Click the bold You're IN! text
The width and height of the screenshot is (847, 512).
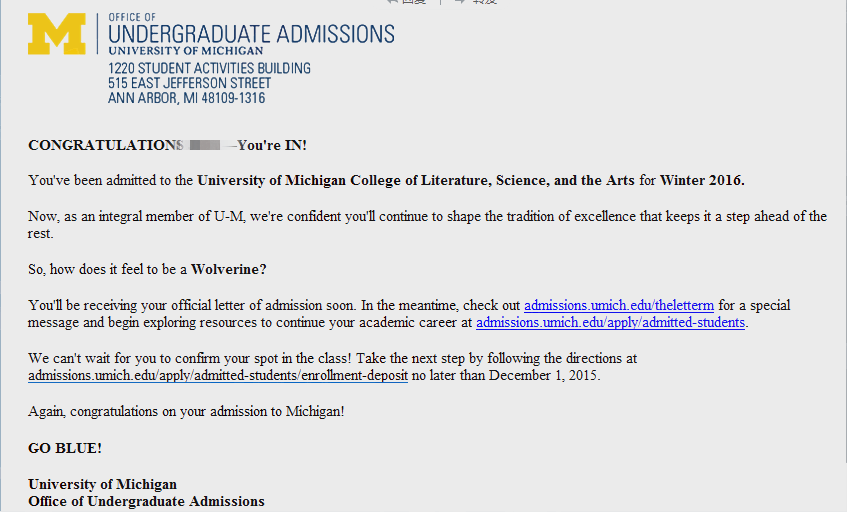pos(272,145)
